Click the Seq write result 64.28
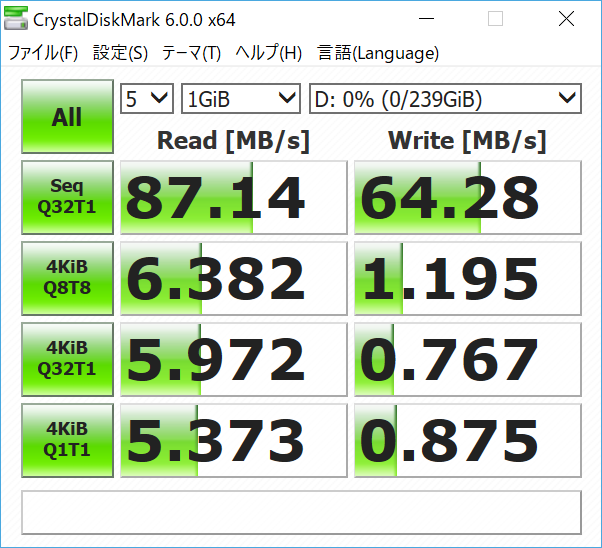This screenshot has height=548, width=602. point(467,197)
